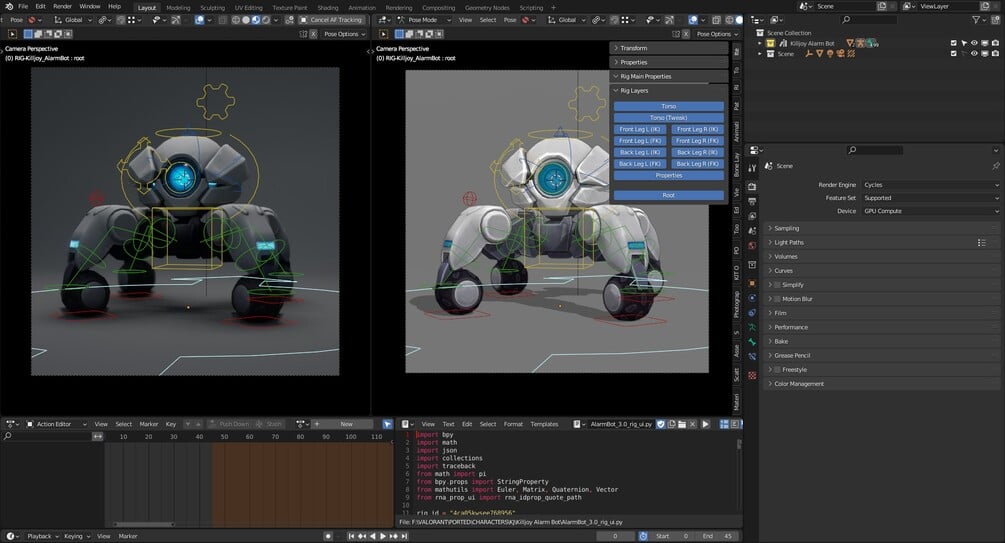
Task: Expand the Sampling panel
Action: pos(881,228)
